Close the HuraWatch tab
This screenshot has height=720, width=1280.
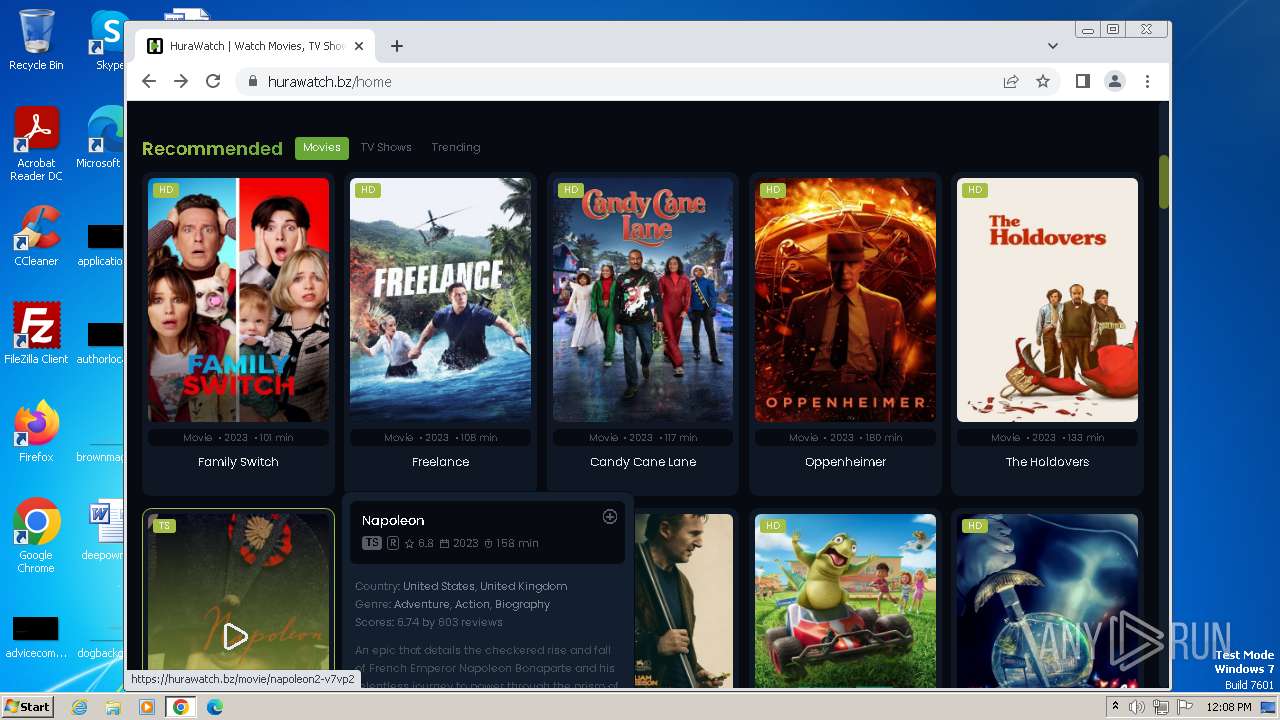(x=359, y=46)
